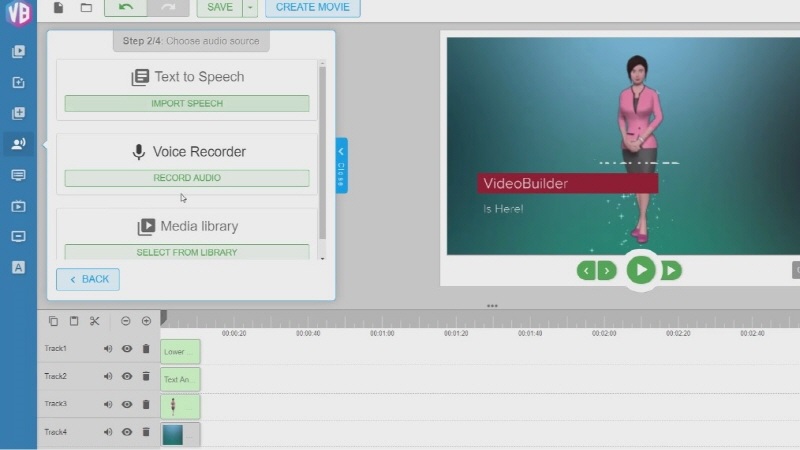Click the Track3 label

point(55,404)
